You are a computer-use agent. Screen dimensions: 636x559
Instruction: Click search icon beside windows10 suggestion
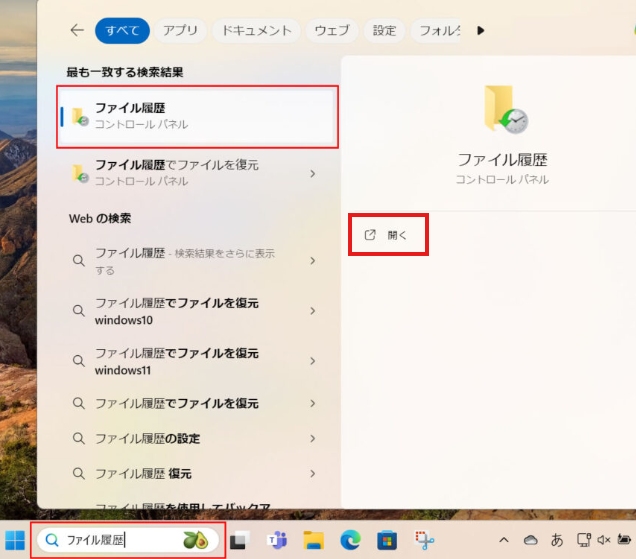[x=79, y=311]
